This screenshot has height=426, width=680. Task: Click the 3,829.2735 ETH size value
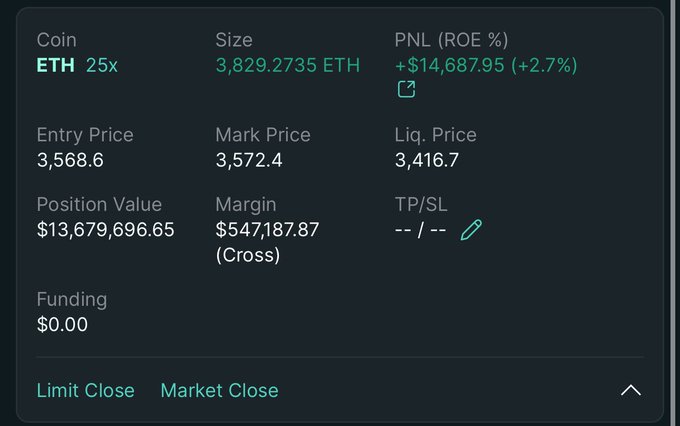tap(287, 65)
